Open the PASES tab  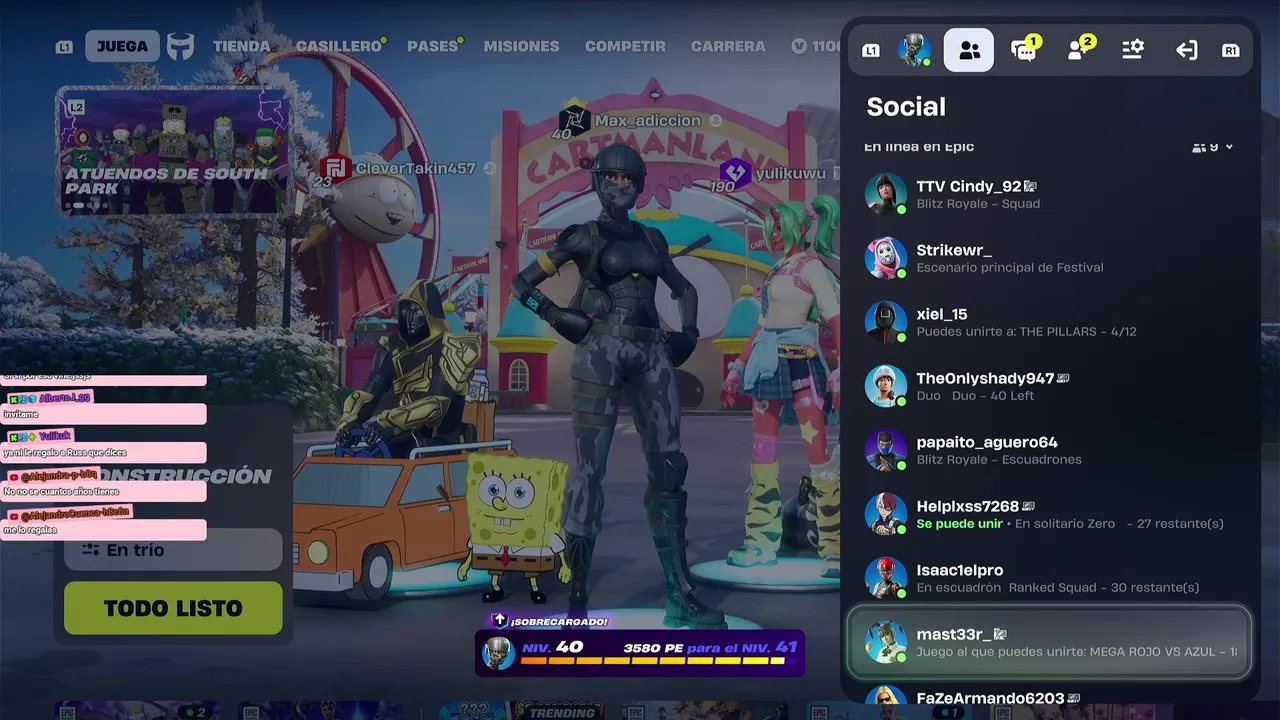(x=432, y=46)
